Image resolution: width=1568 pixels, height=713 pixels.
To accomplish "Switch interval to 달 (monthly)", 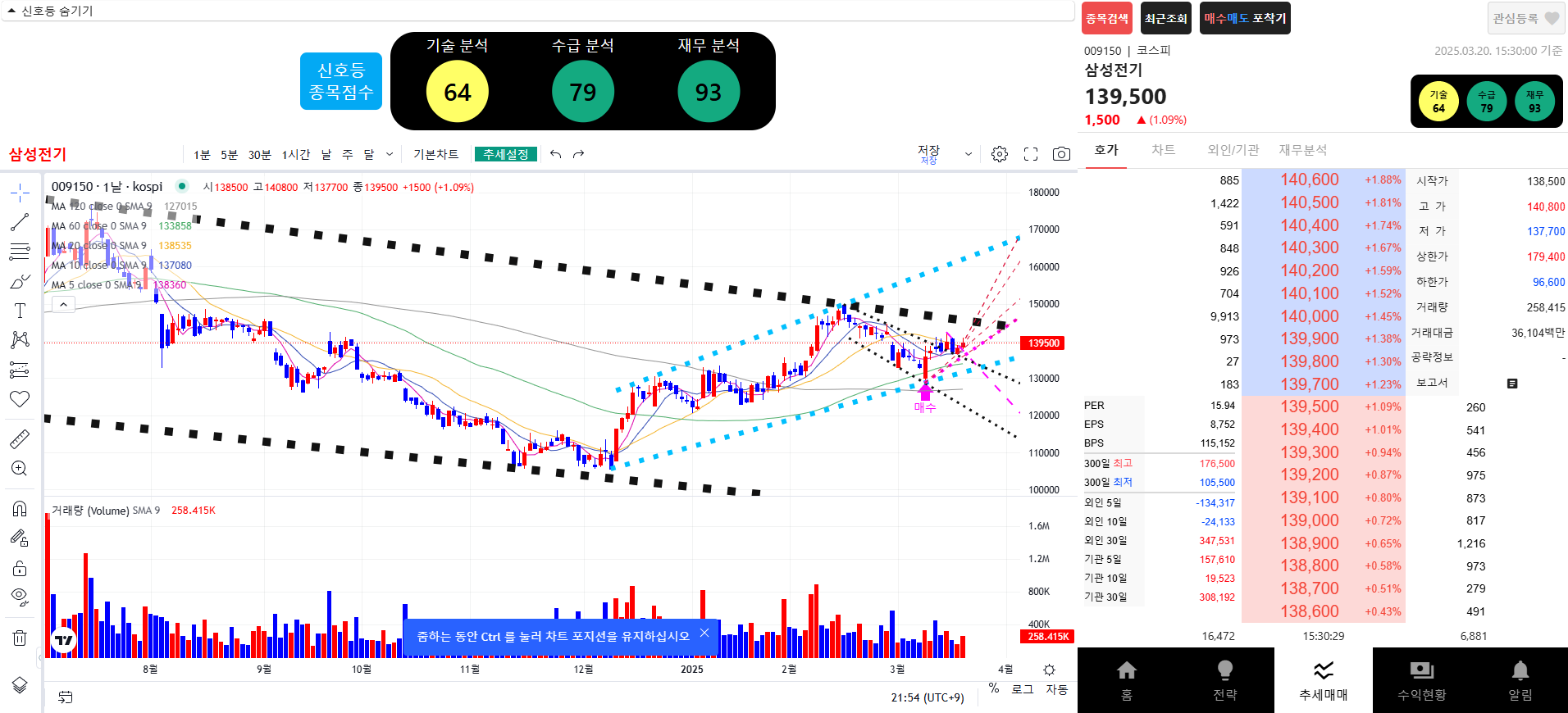I will [369, 154].
